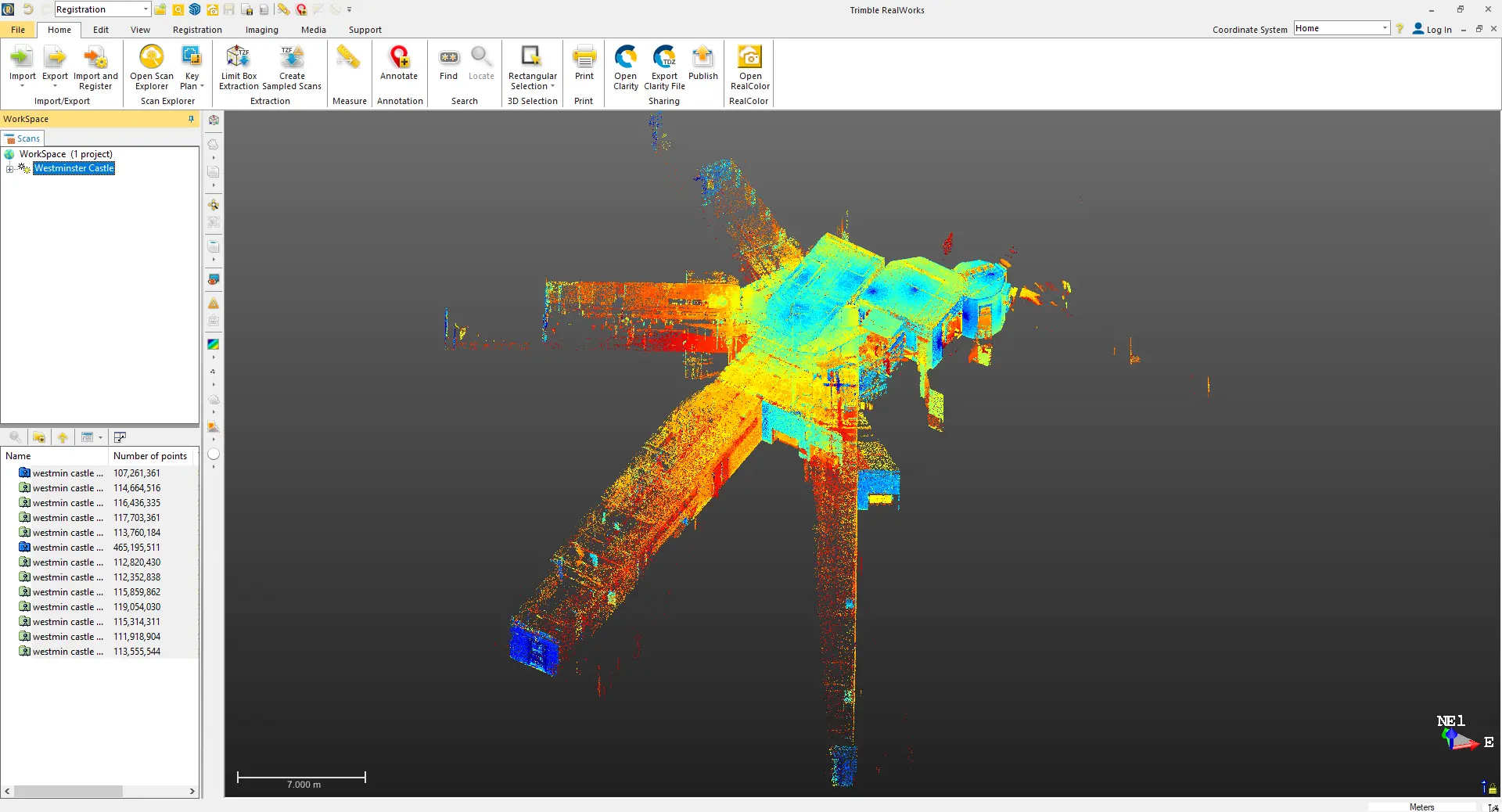Image resolution: width=1502 pixels, height=812 pixels.
Task: Open the Registration workflow dropdown
Action: [x=146, y=9]
